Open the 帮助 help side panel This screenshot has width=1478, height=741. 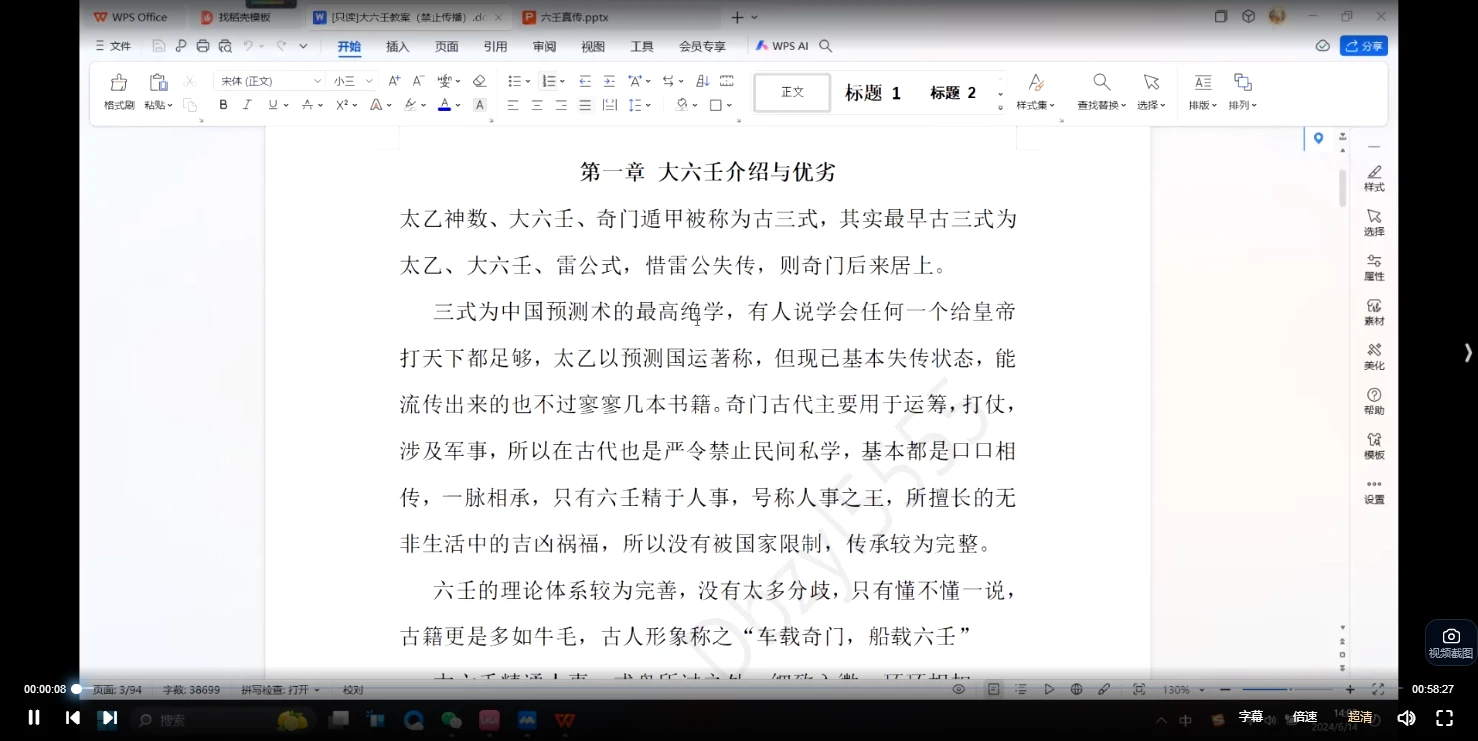(x=1374, y=402)
